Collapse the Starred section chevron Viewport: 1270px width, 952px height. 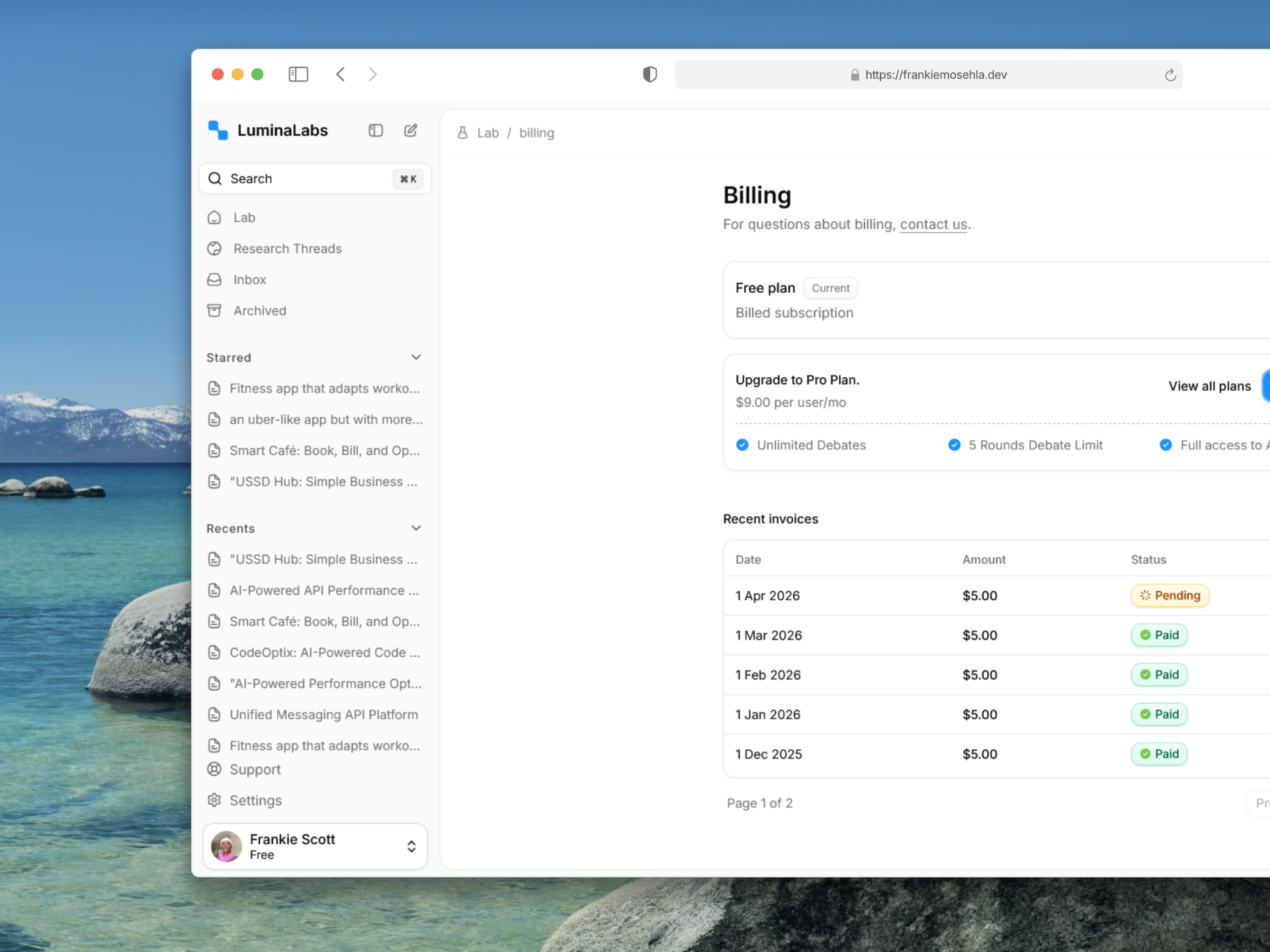click(416, 357)
